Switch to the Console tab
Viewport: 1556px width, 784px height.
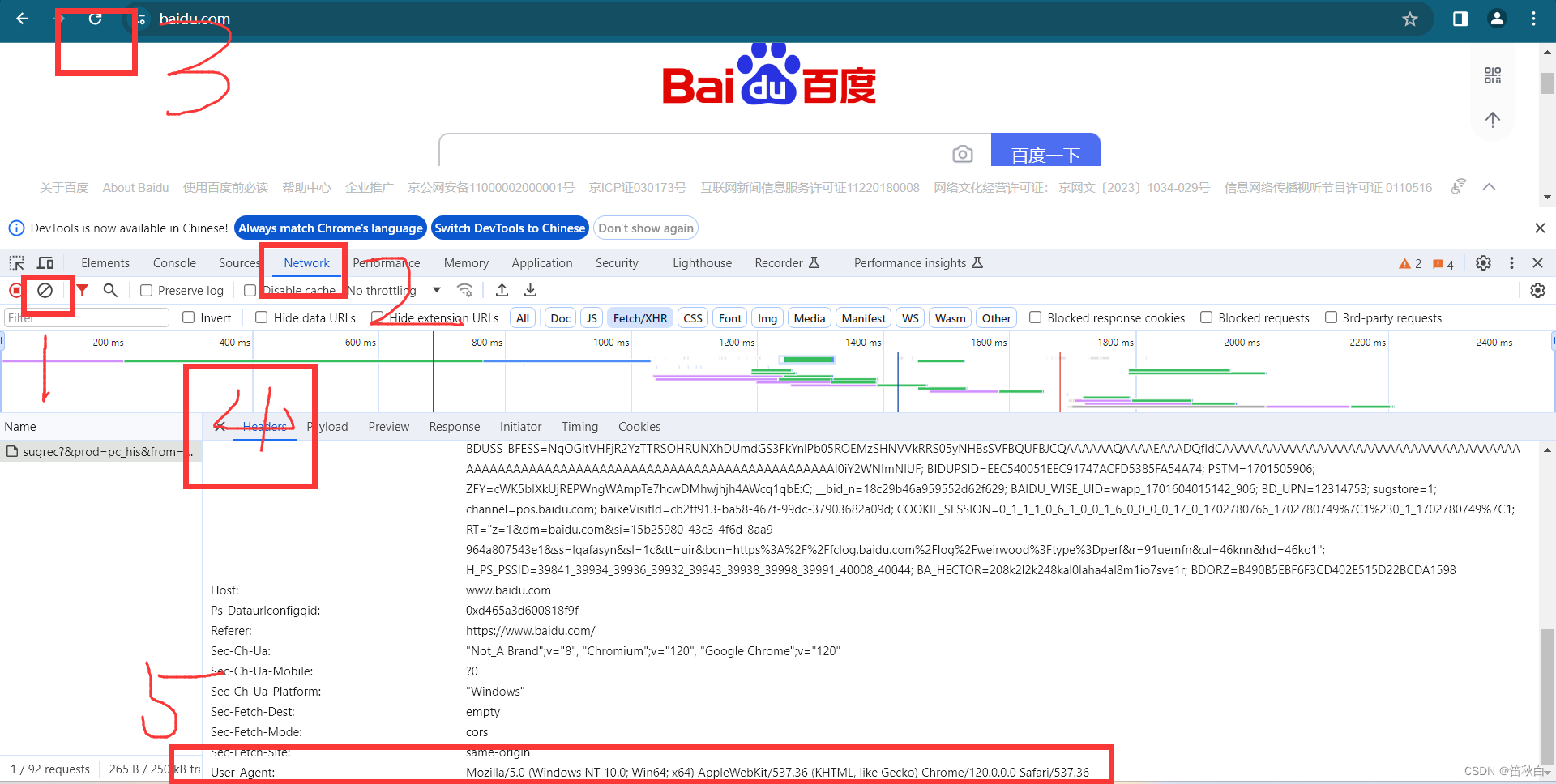pos(174,263)
